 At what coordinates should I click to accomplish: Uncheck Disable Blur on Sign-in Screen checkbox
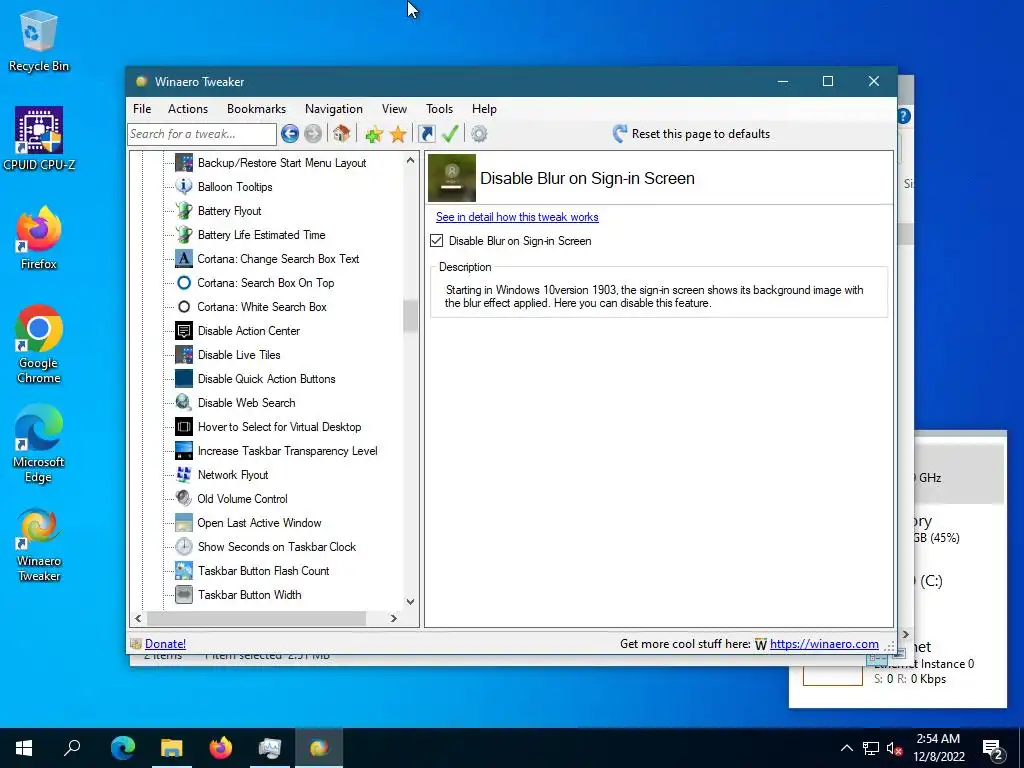[x=437, y=241]
